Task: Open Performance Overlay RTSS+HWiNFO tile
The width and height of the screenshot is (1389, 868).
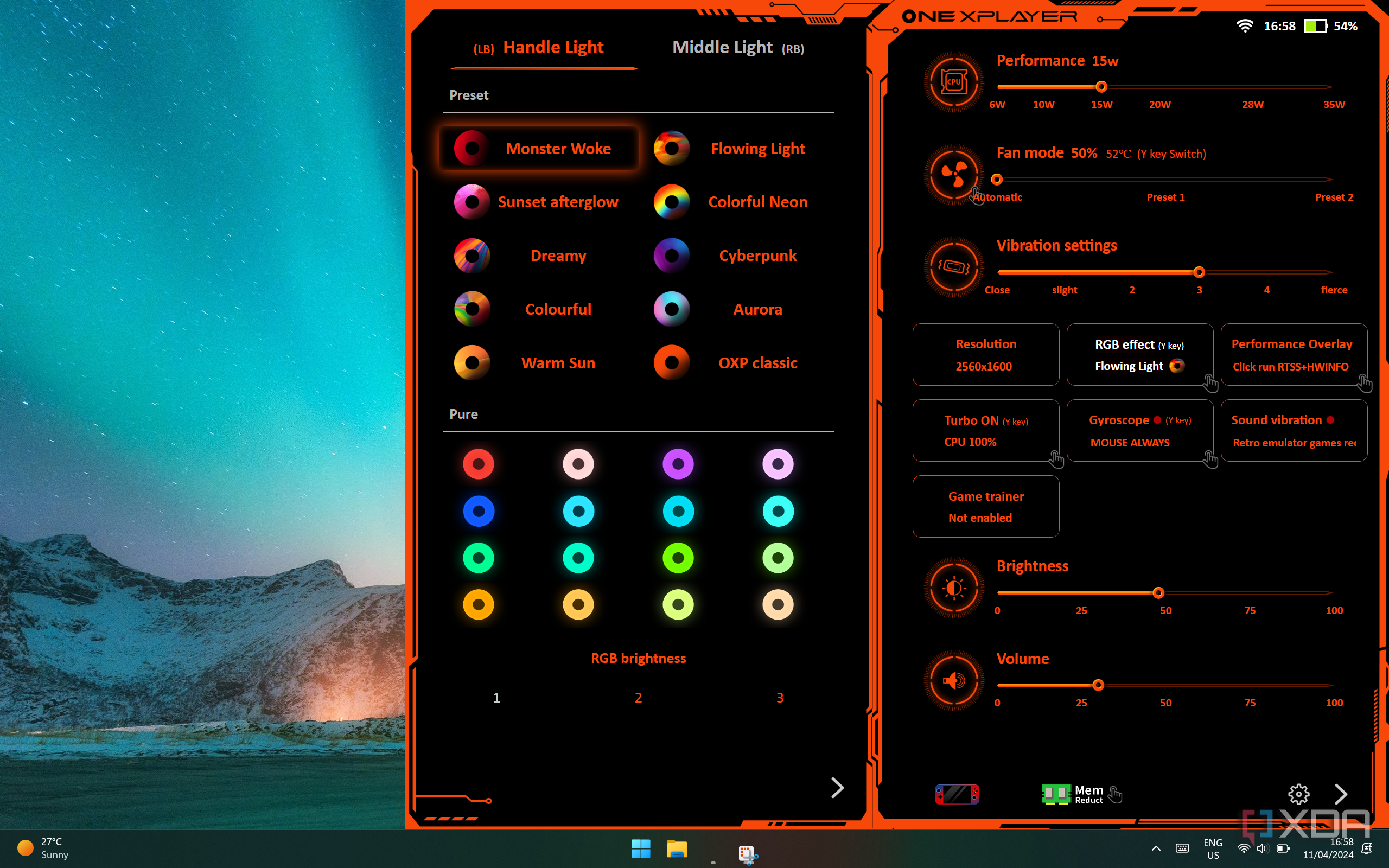Action: click(1294, 354)
